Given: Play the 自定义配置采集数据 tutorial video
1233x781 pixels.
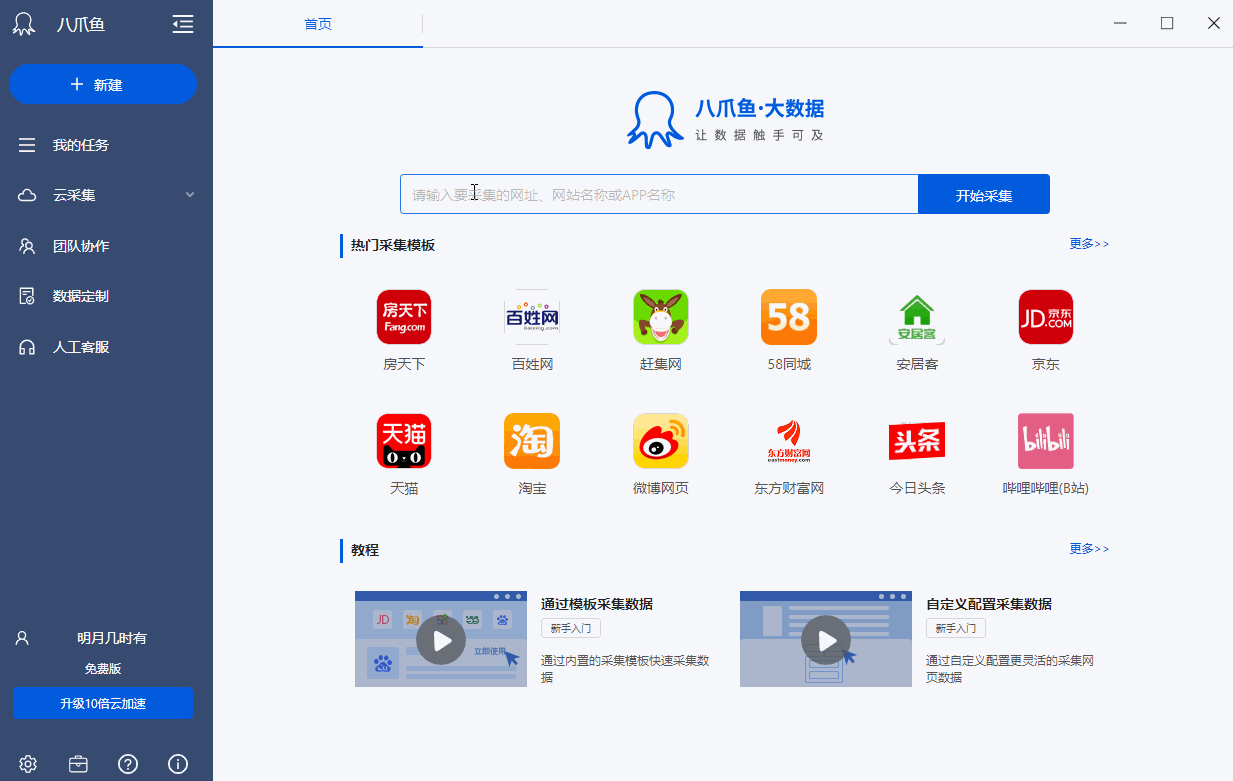Looking at the screenshot, I should pos(826,639).
